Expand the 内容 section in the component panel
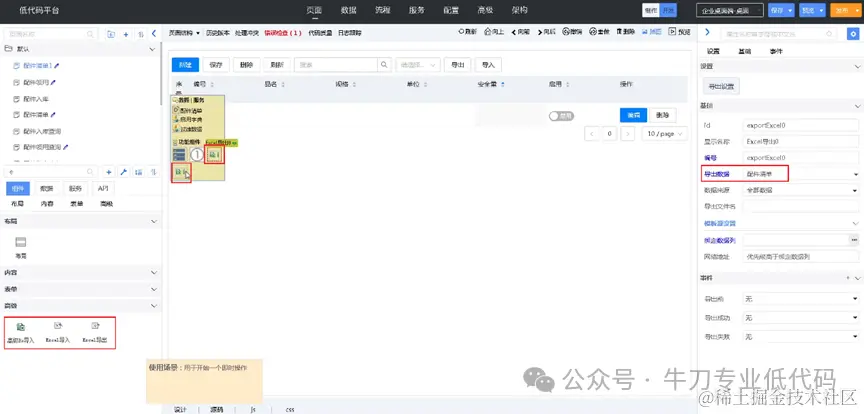Image resolution: width=864 pixels, height=414 pixels. 154,272
